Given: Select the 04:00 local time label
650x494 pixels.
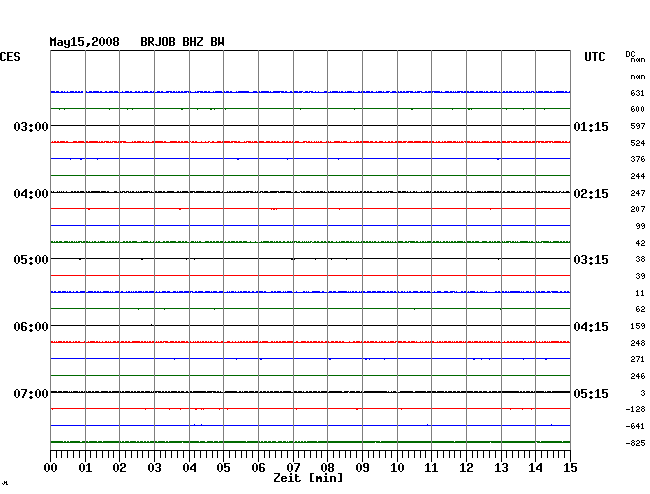Looking at the screenshot, I should (31, 194).
